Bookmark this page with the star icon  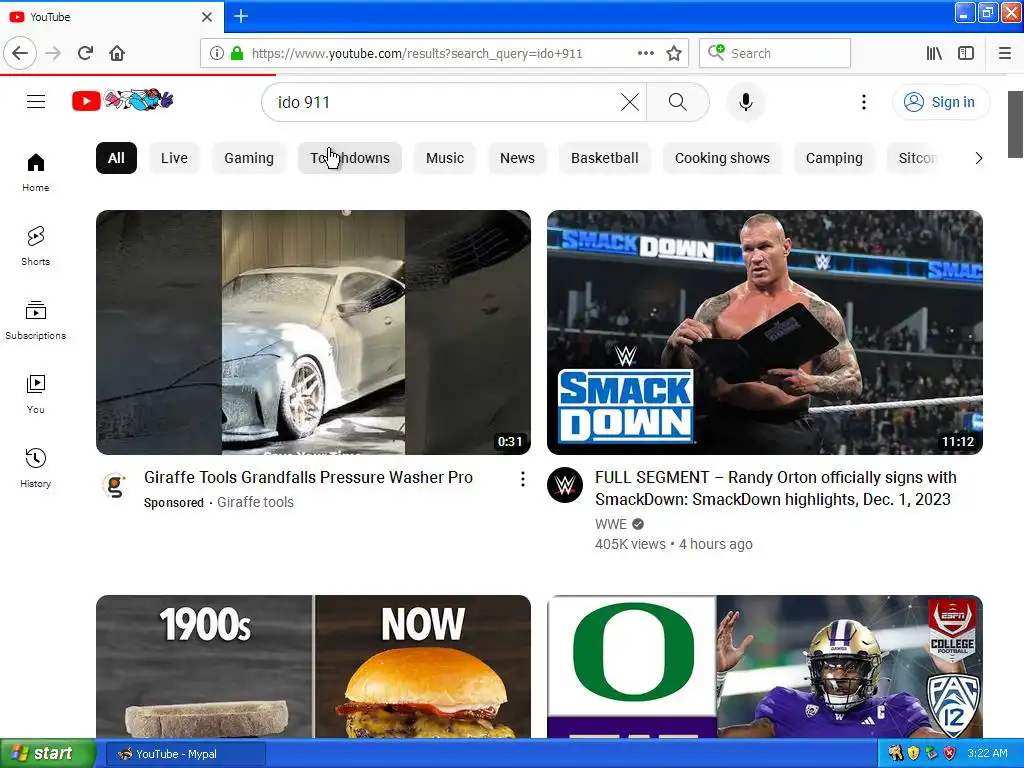point(674,53)
